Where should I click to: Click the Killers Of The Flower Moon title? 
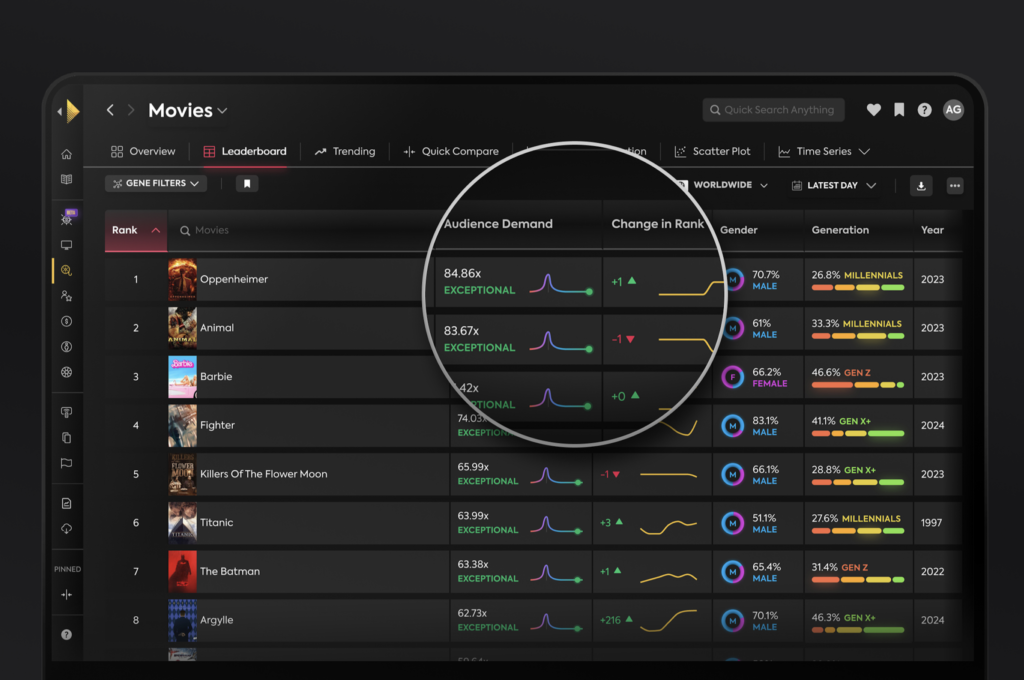[263, 474]
